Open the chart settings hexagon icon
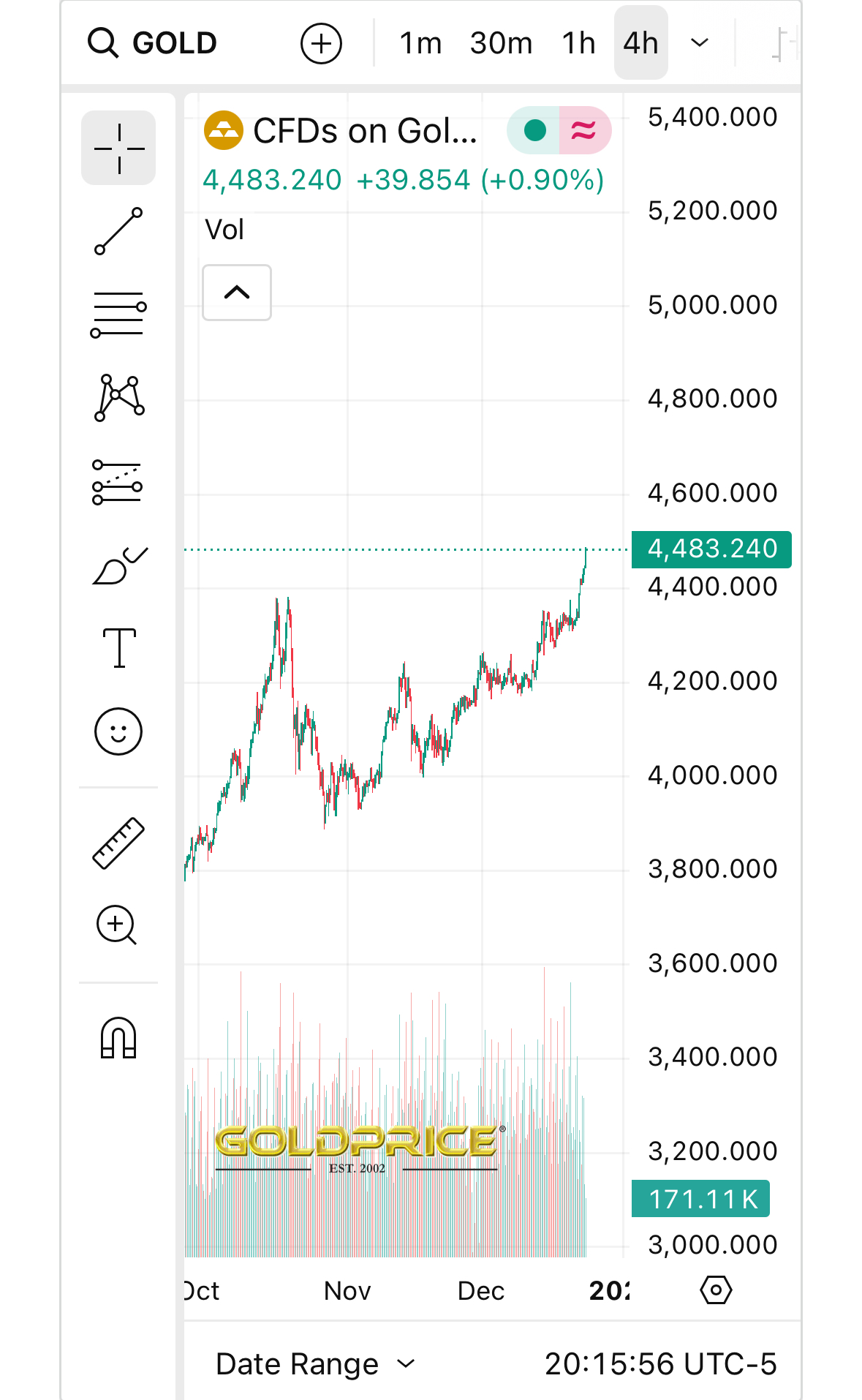The image size is (862, 1400). (x=716, y=1290)
